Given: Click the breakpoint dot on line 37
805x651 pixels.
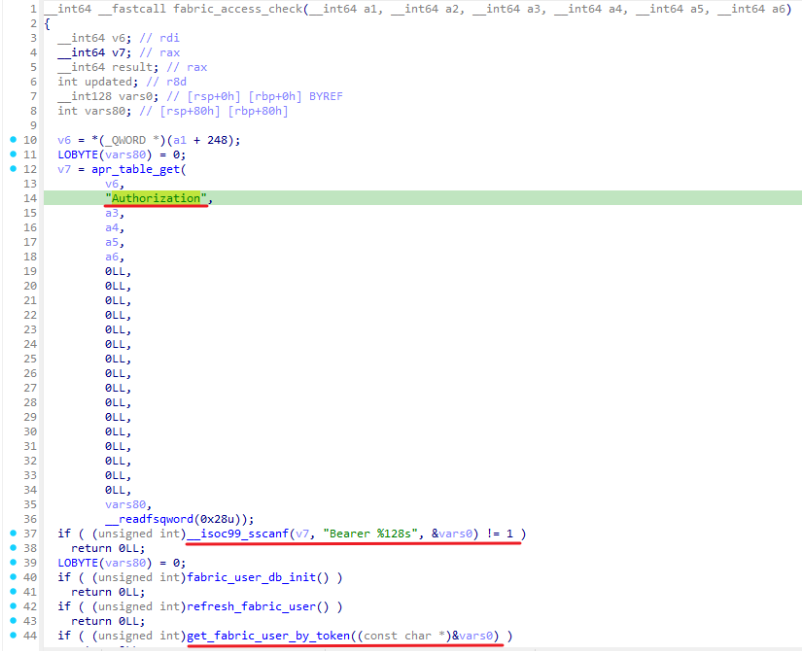Looking at the screenshot, I should (x=13, y=533).
